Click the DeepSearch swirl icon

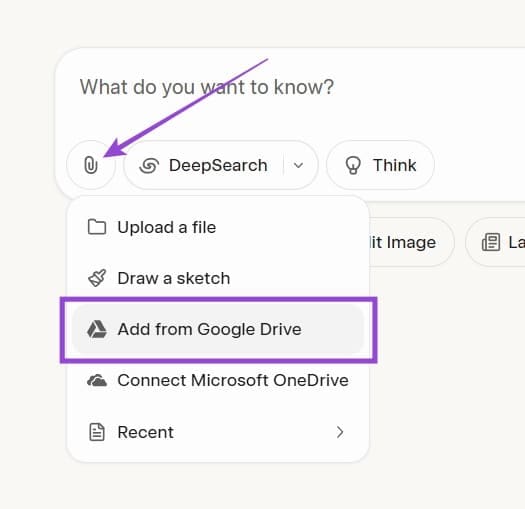pos(149,165)
